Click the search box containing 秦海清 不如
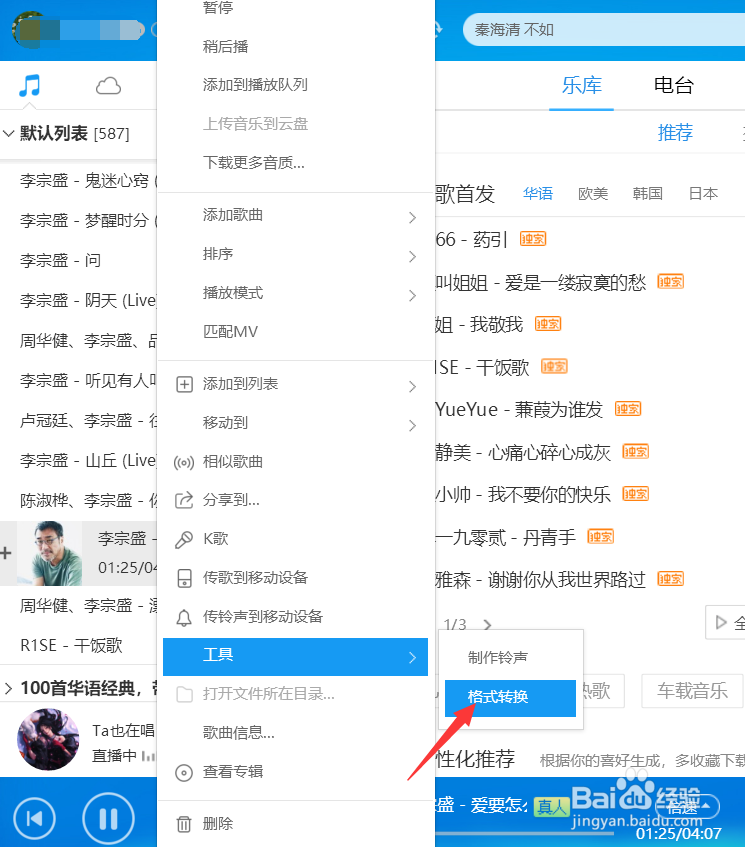745x847 pixels. pos(604,30)
